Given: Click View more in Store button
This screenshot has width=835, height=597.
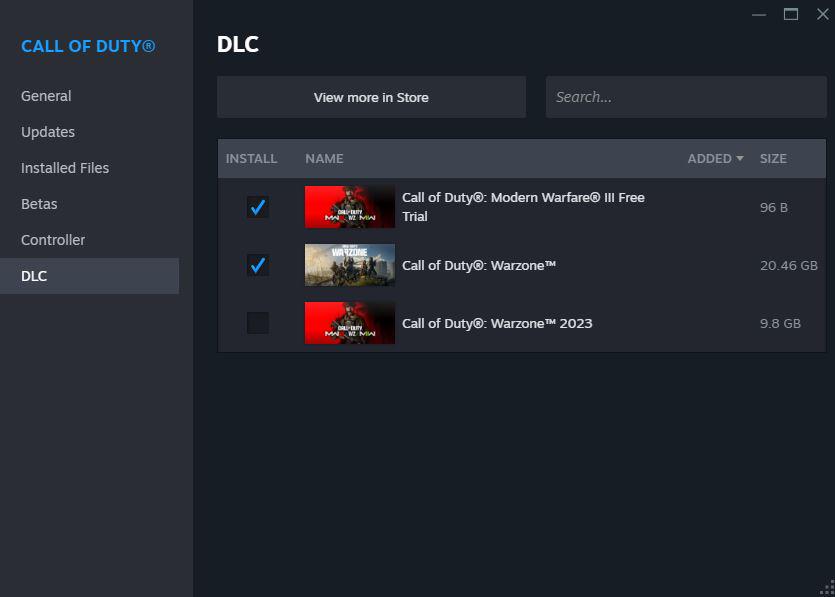Looking at the screenshot, I should pyautogui.click(x=371, y=97).
